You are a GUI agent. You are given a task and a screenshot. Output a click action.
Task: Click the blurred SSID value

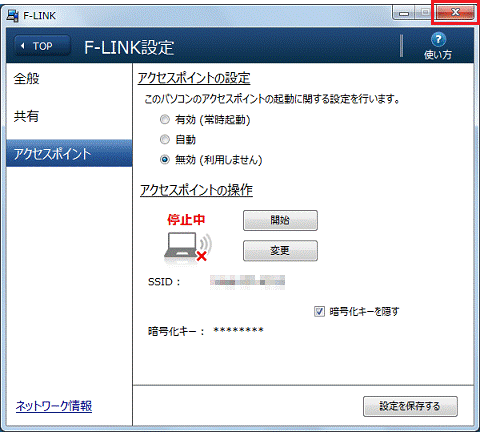(x=247, y=282)
